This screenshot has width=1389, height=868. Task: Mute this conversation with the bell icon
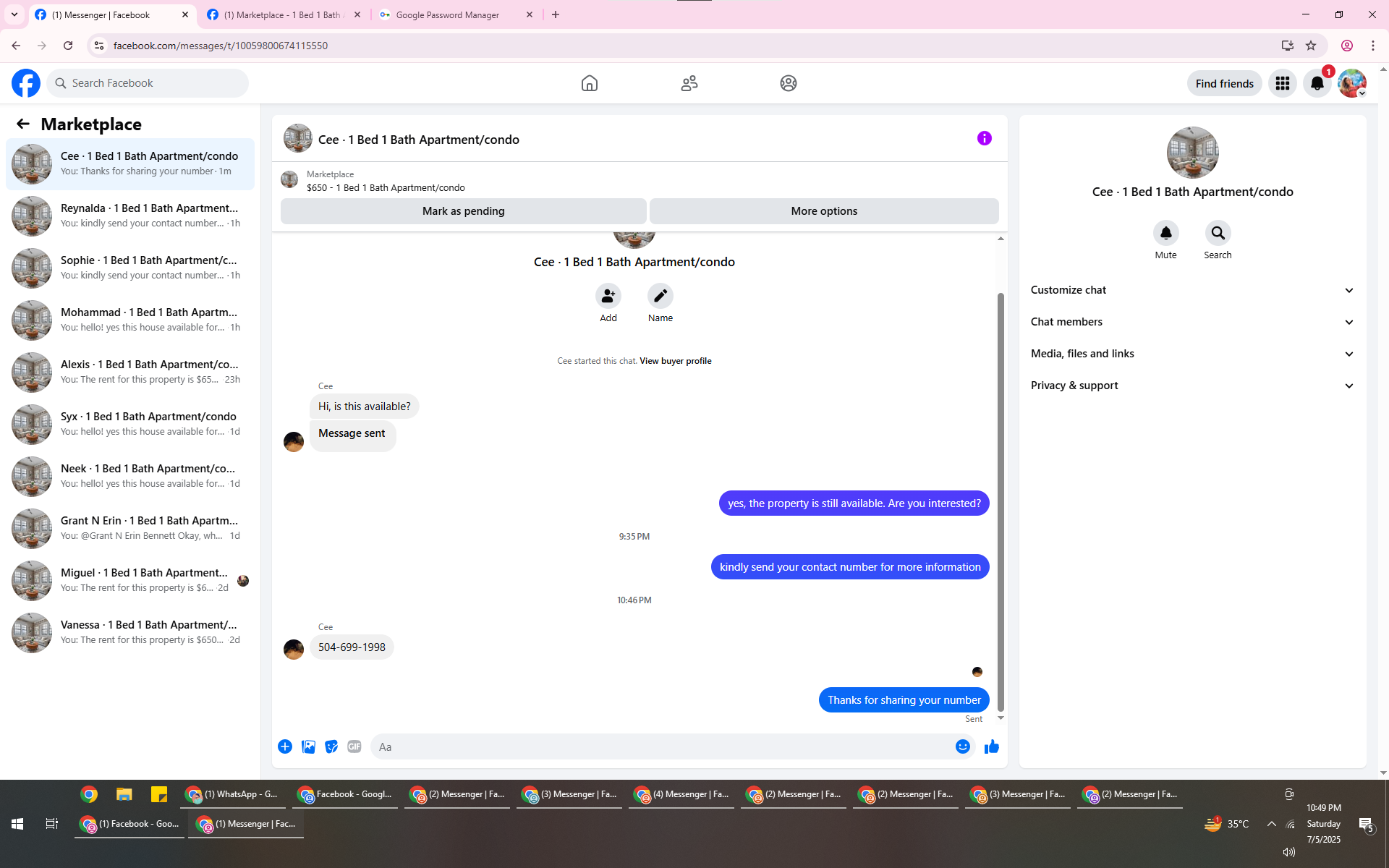click(x=1165, y=233)
